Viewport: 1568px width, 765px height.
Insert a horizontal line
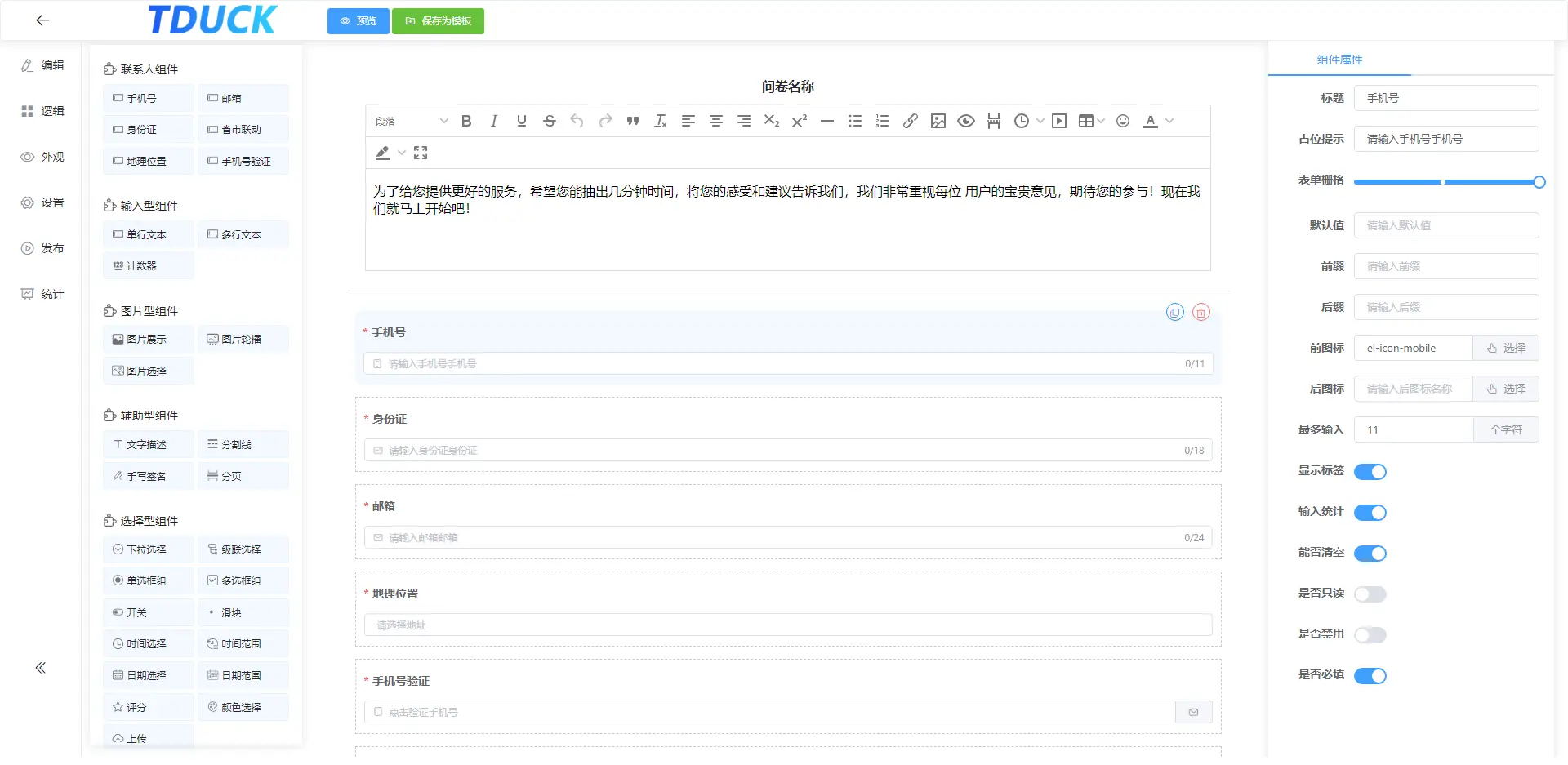point(827,121)
